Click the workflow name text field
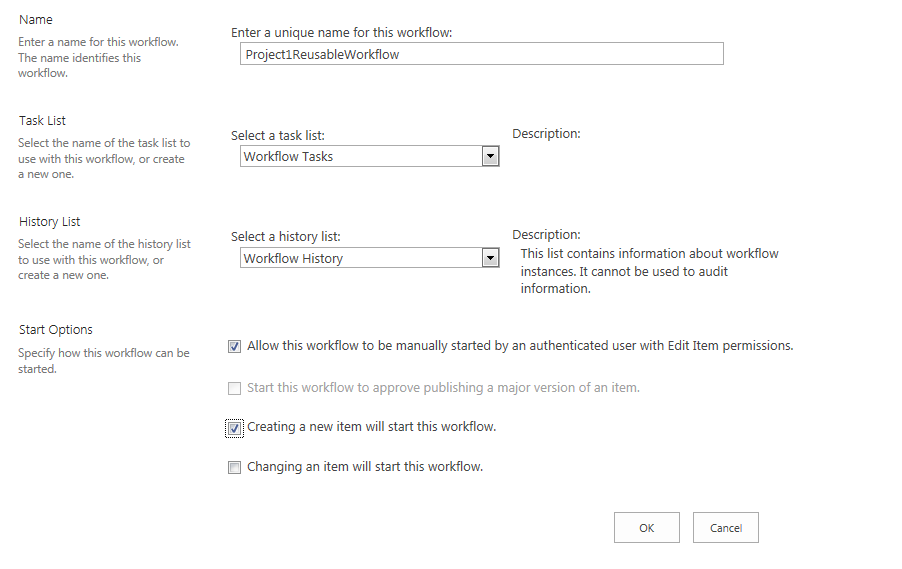The height and width of the screenshot is (569, 902). pyautogui.click(x=481, y=54)
